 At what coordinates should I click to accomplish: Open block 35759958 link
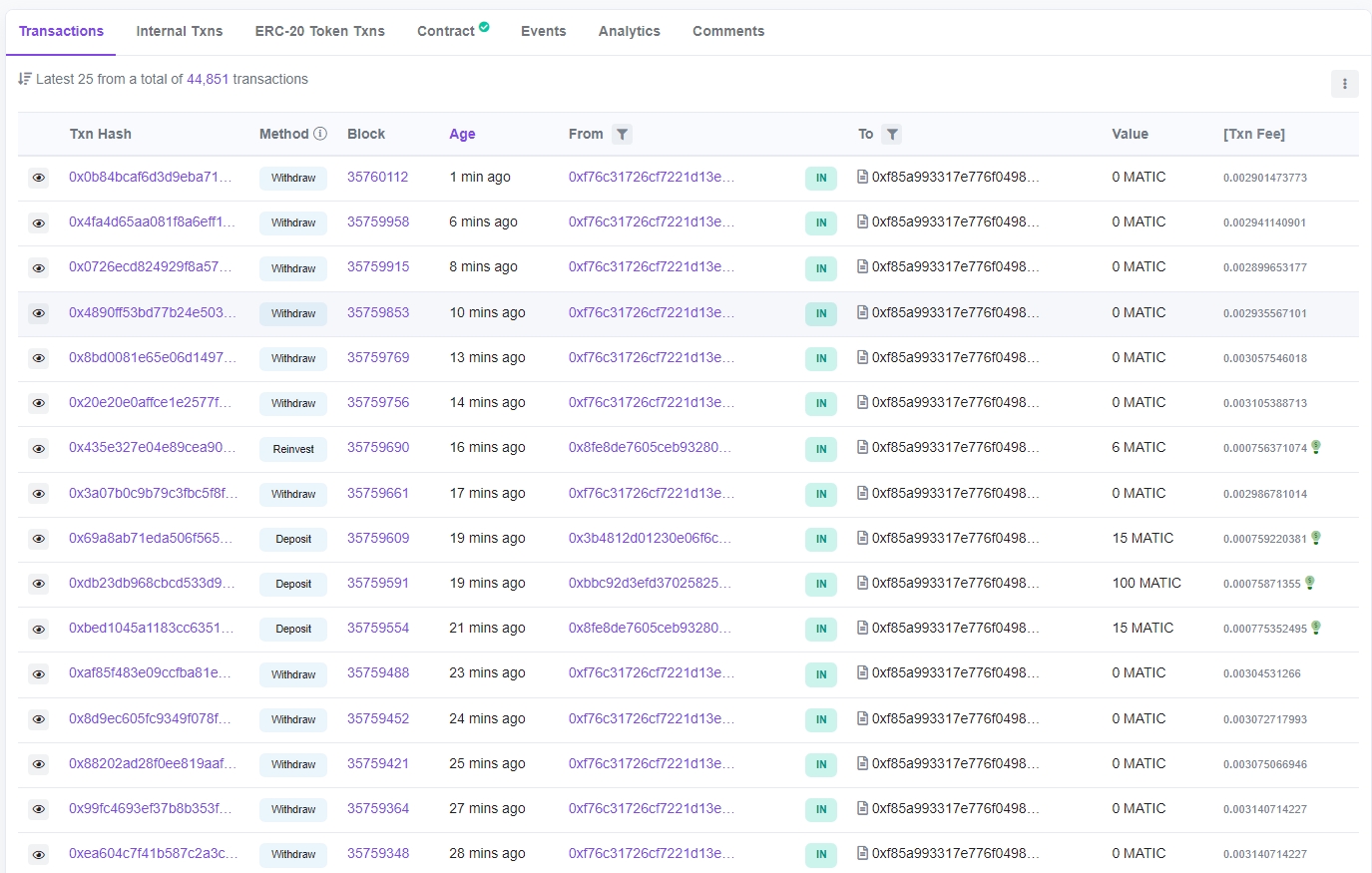pyautogui.click(x=378, y=221)
